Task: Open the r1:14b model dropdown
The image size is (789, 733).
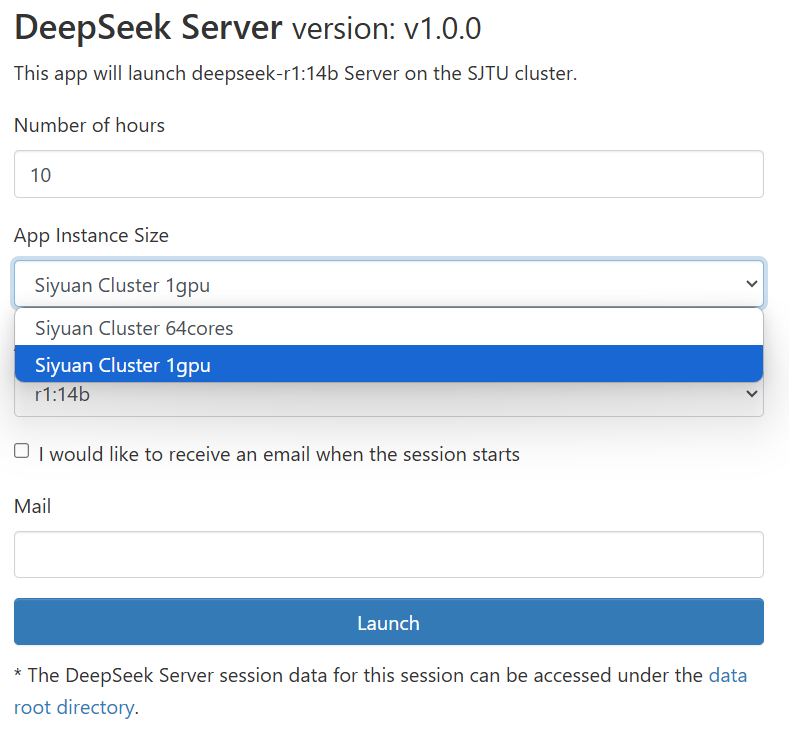Action: (388, 398)
